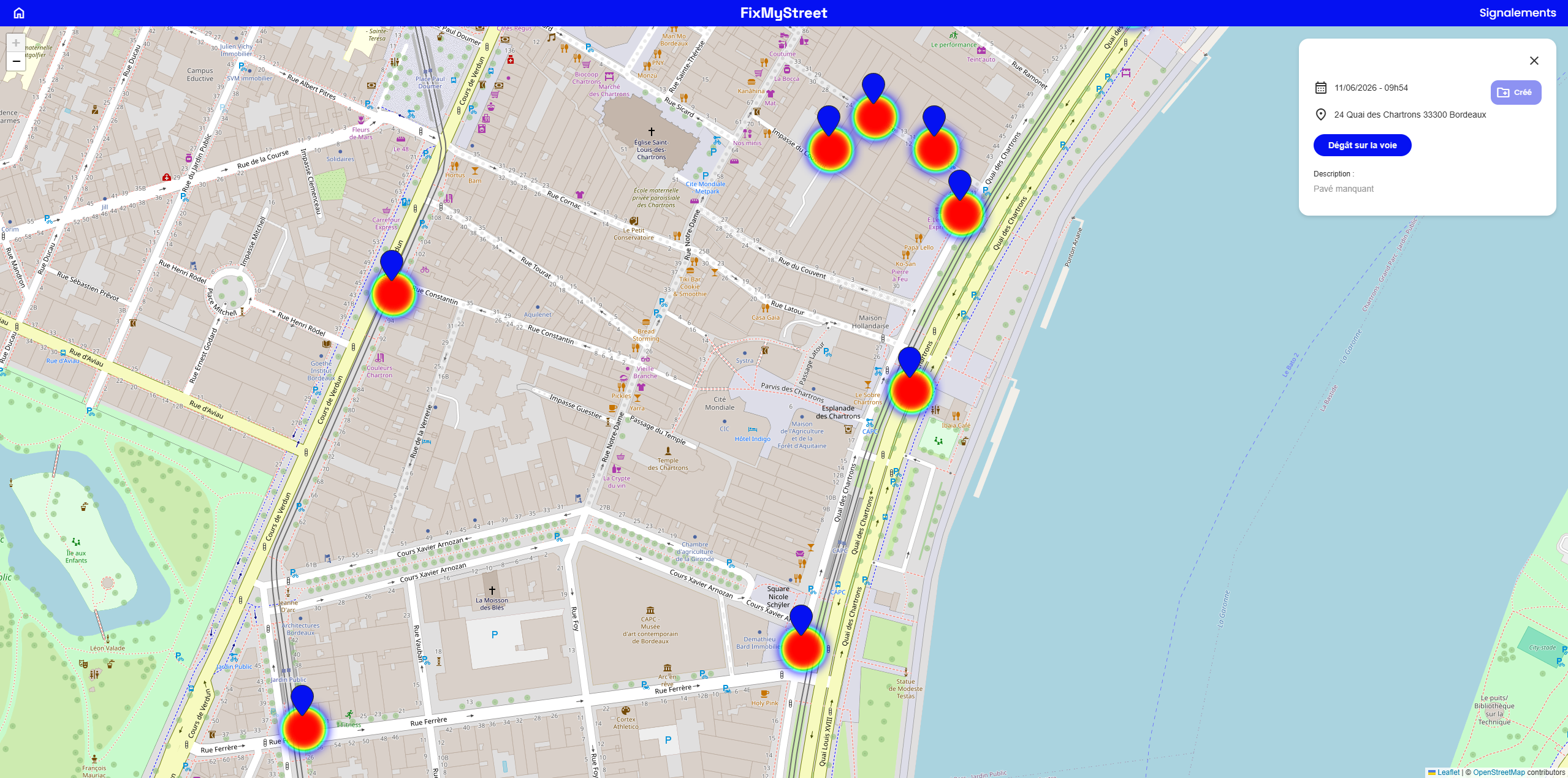Click the date 11/06/2026 - 09h54
This screenshot has height=778, width=1568.
1371,88
